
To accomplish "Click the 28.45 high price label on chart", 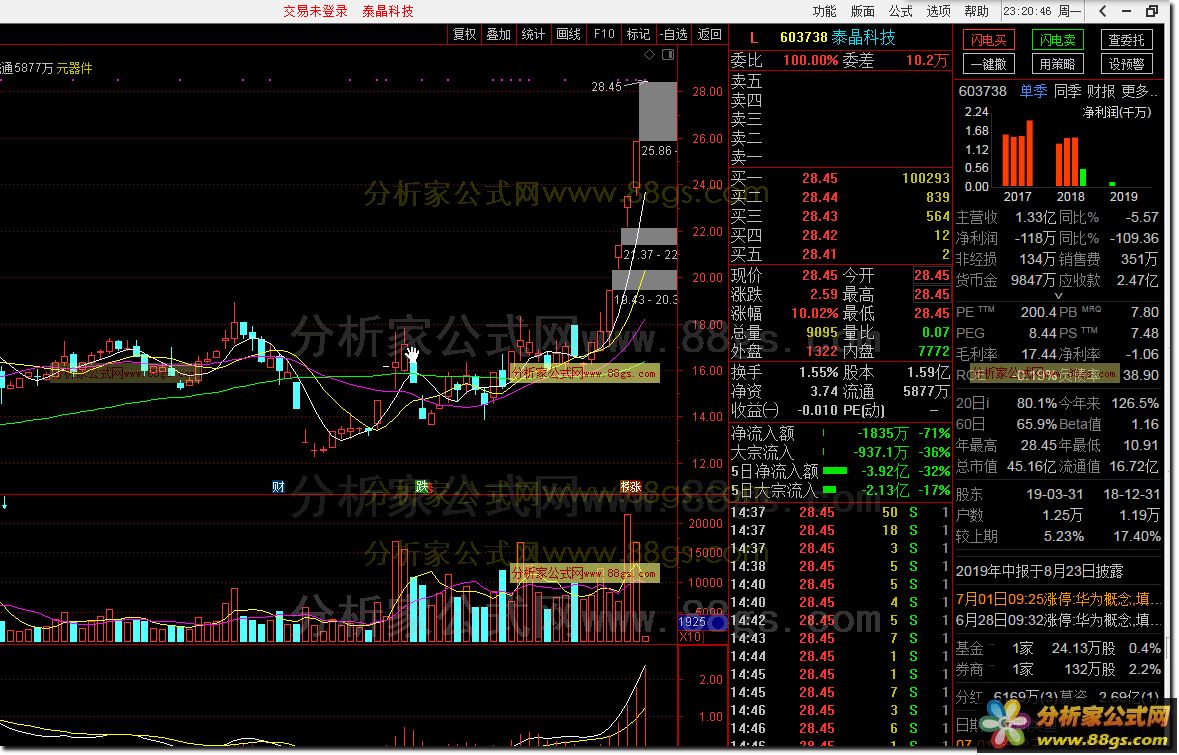I will pyautogui.click(x=606, y=86).
